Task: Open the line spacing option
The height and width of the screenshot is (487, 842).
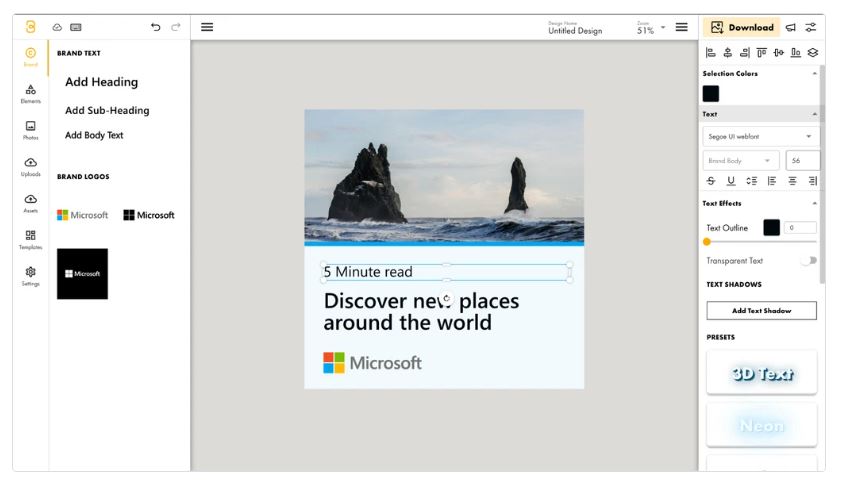Action: click(751, 181)
